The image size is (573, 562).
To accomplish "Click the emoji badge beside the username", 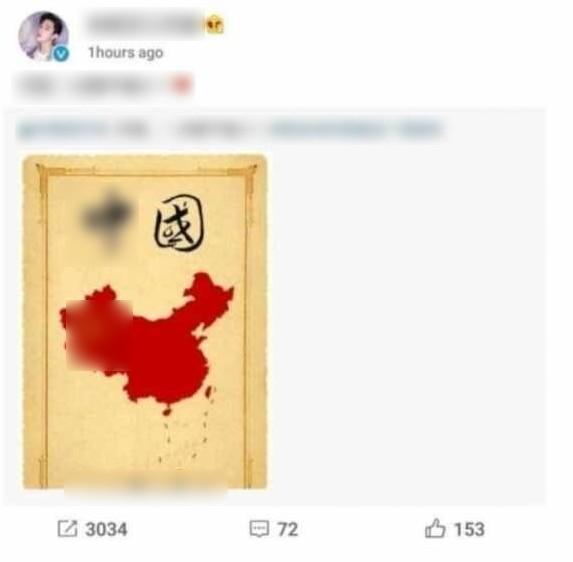I will pyautogui.click(x=215, y=25).
